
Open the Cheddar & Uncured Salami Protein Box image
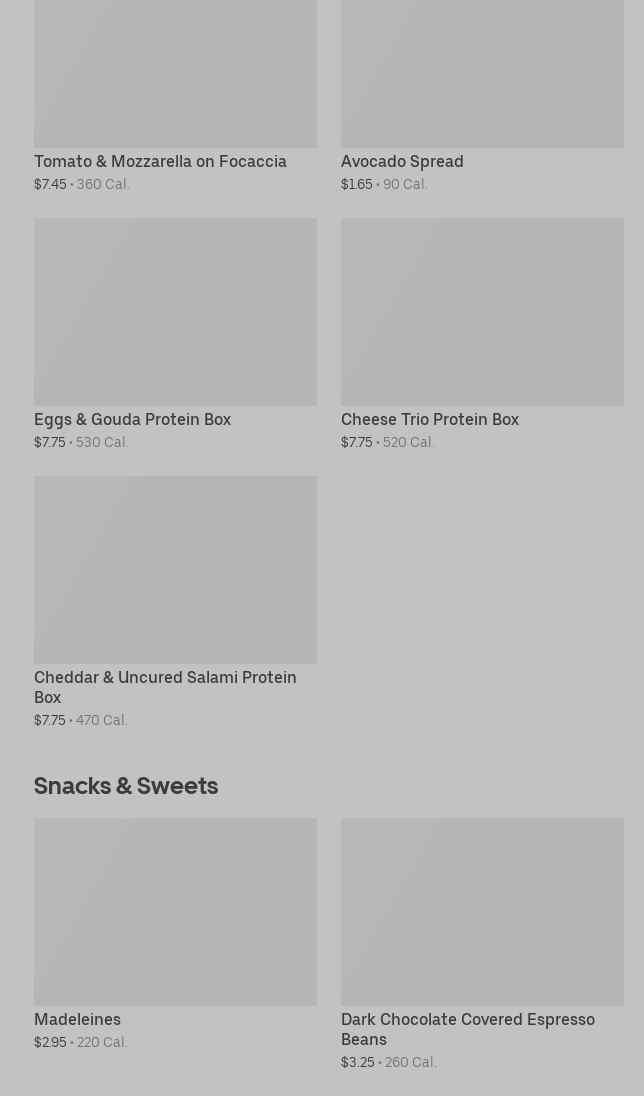click(x=175, y=570)
